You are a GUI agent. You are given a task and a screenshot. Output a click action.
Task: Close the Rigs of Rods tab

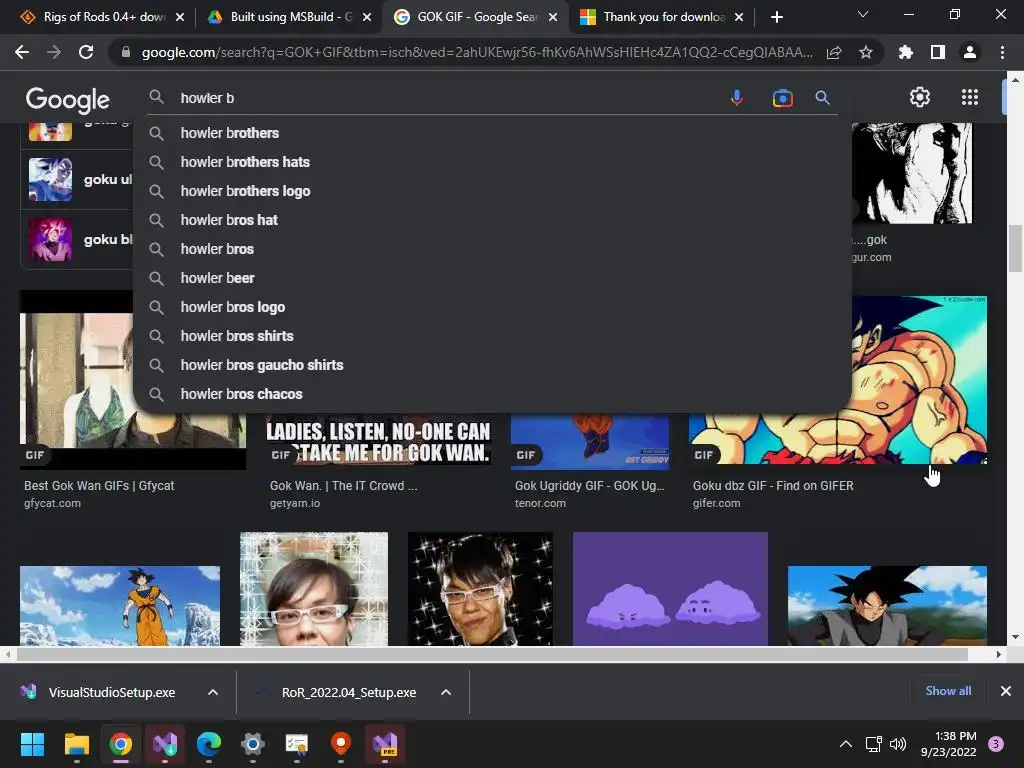coord(180,17)
